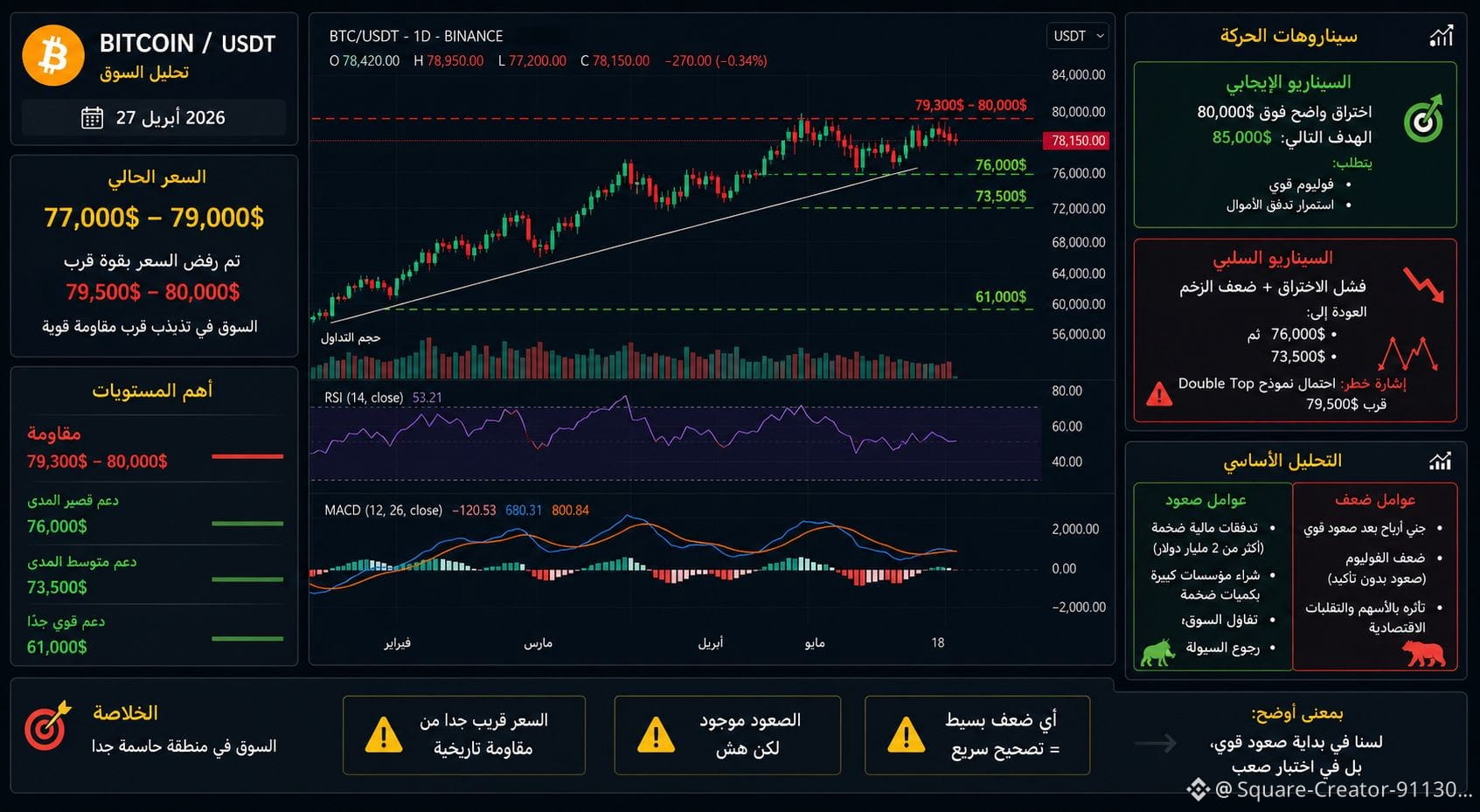Click the red bear icon

pyautogui.click(x=1423, y=653)
